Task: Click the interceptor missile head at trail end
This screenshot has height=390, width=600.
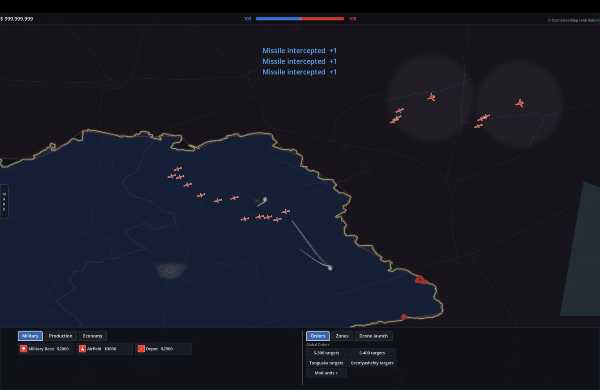Action: click(330, 268)
